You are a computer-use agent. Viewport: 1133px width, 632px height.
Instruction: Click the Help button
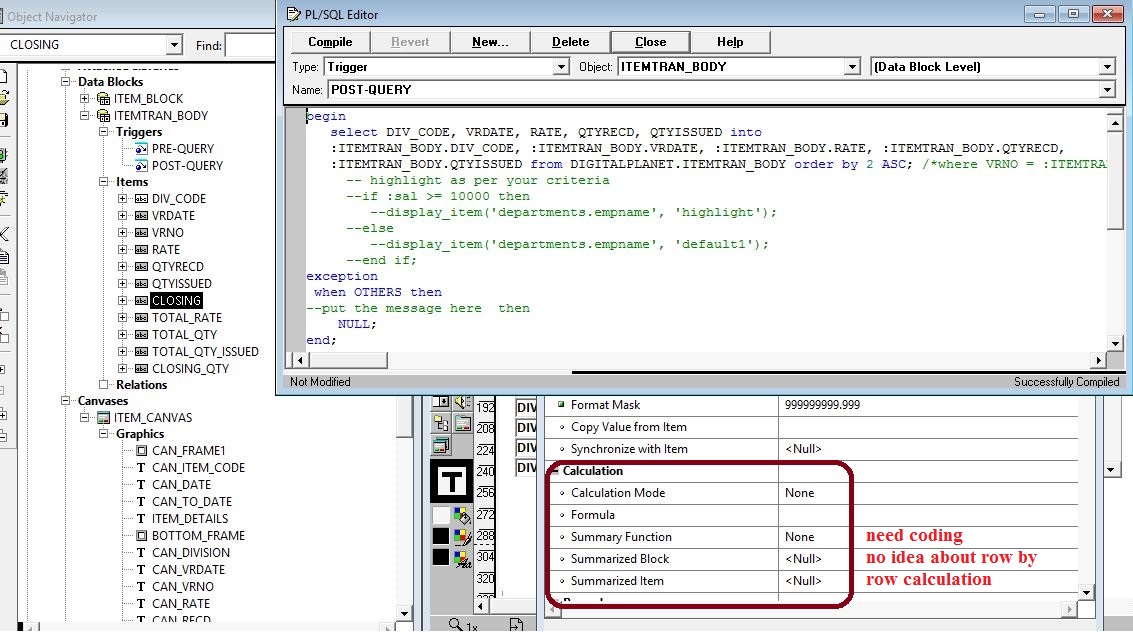[730, 42]
